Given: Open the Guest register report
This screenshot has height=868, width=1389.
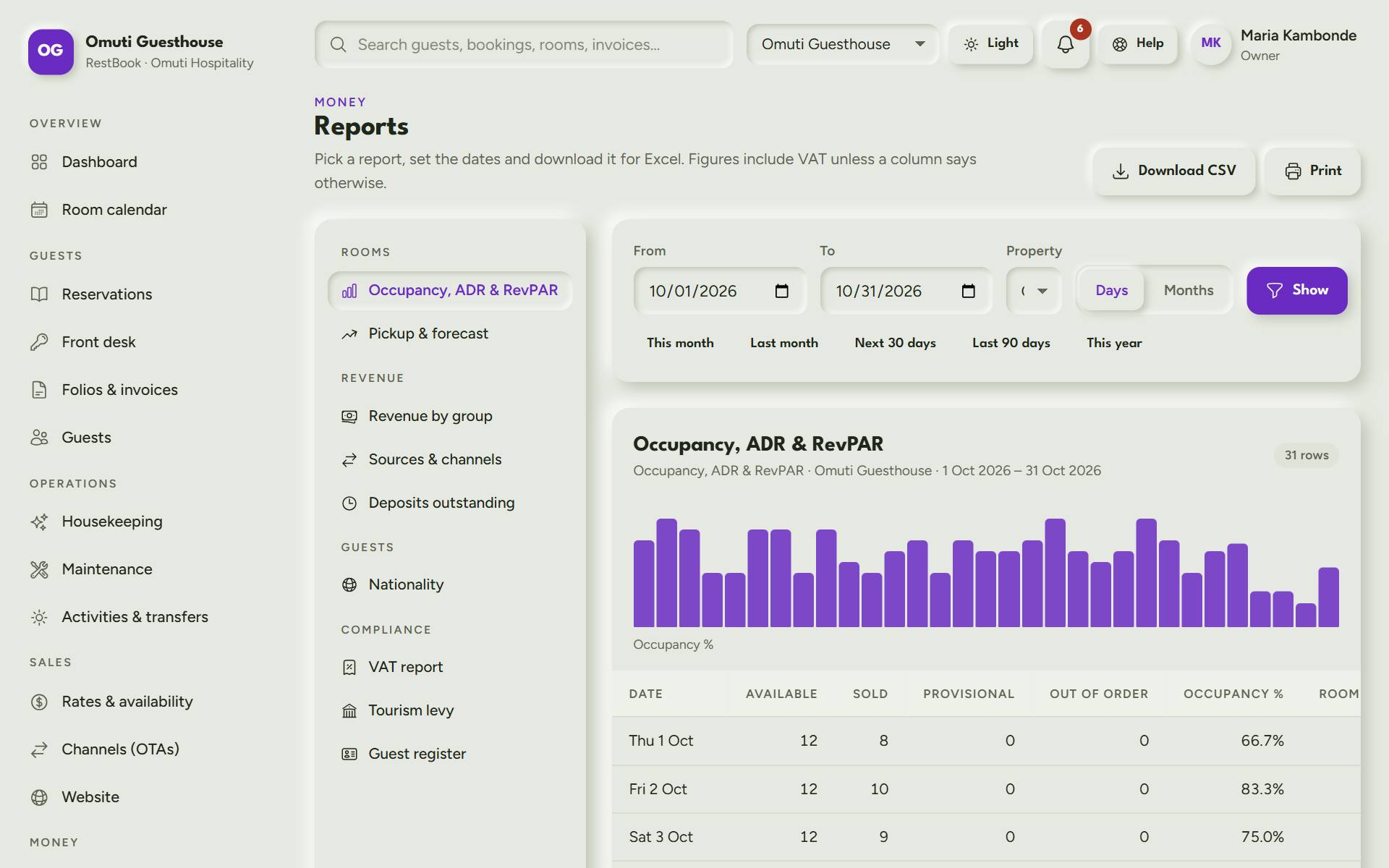Looking at the screenshot, I should click(450, 754).
